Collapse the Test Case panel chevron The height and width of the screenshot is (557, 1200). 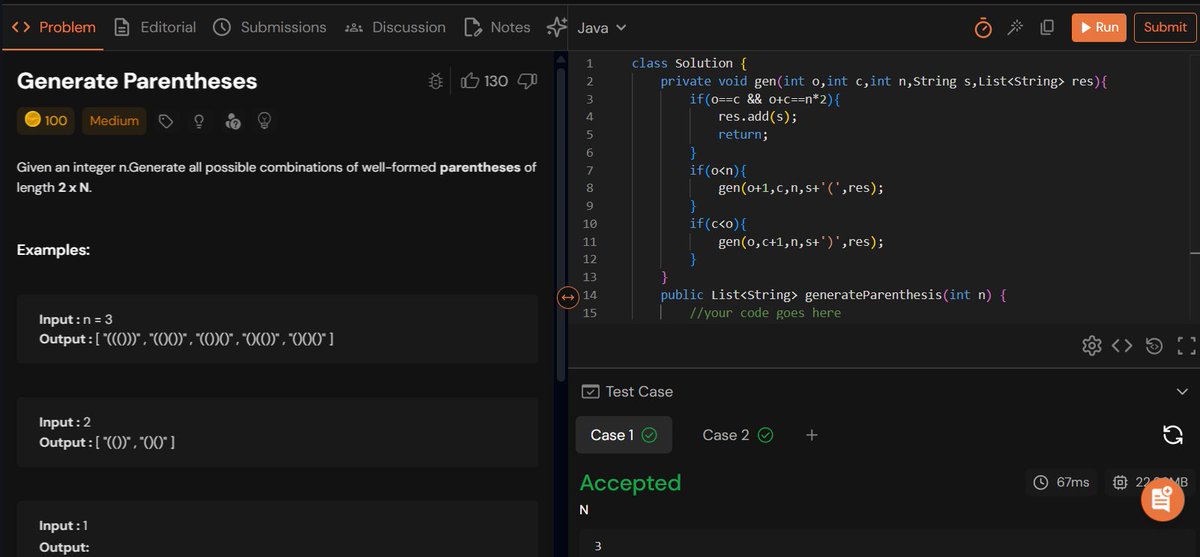1182,392
